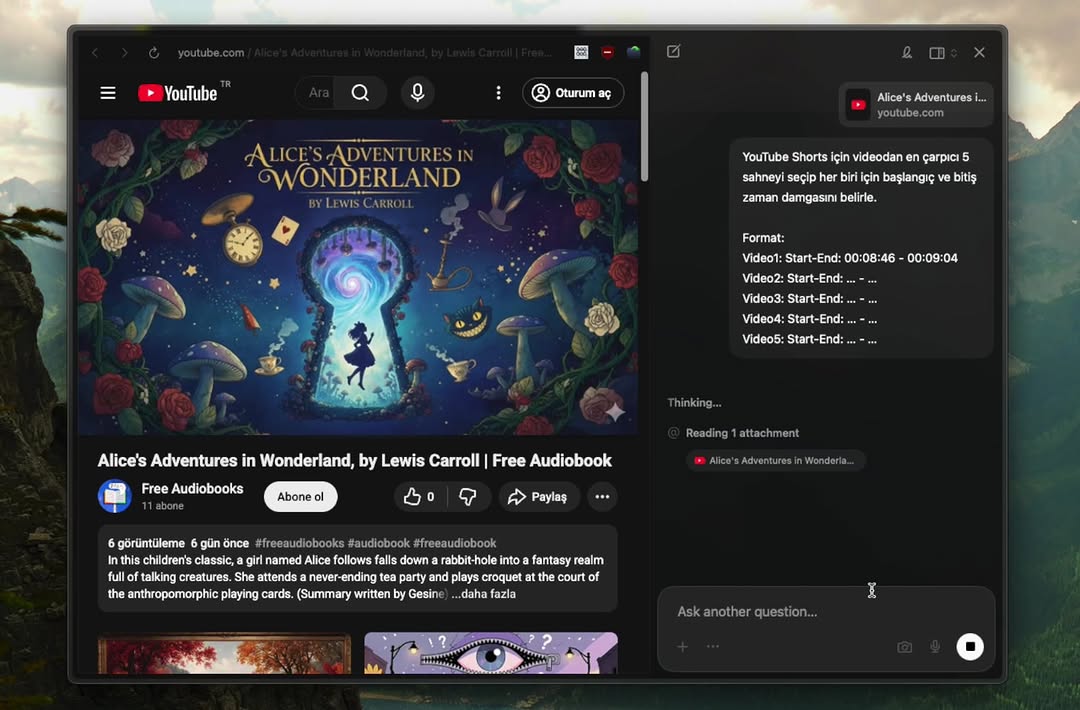Click the #freeaudiobook hashtag
The width and height of the screenshot is (1080, 710).
point(454,543)
